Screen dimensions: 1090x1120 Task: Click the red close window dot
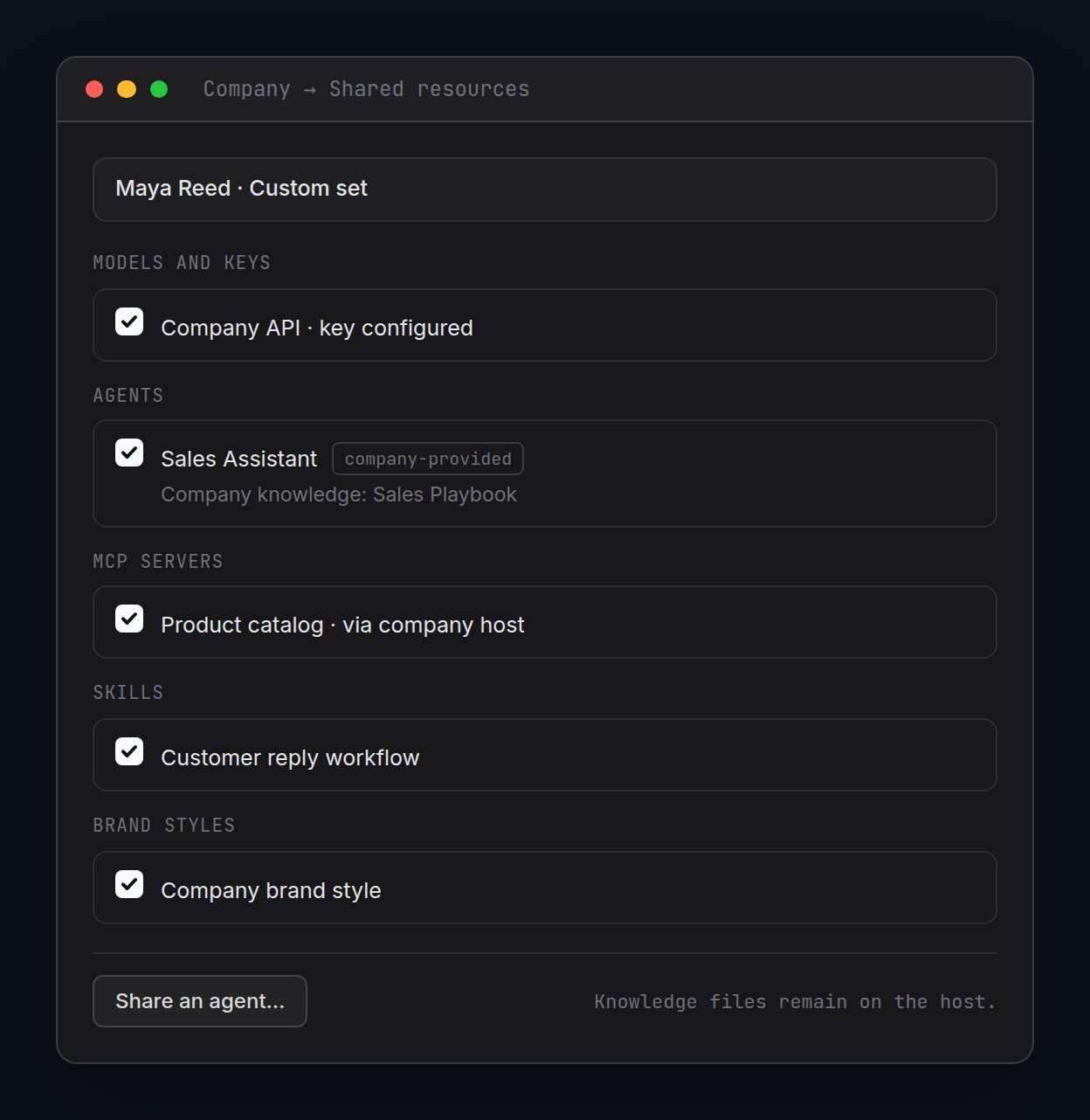click(94, 89)
